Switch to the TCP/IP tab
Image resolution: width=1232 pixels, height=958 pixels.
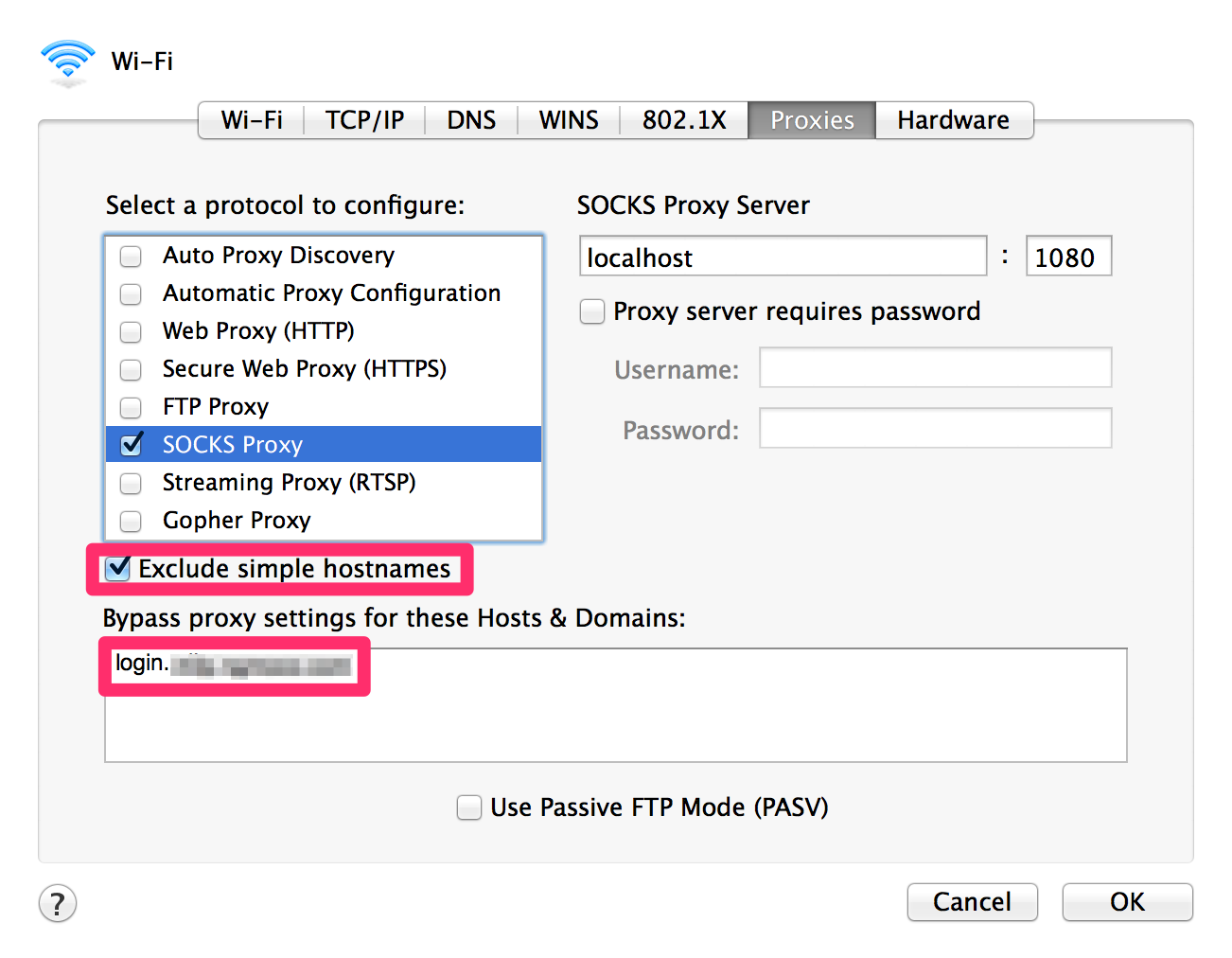(364, 119)
